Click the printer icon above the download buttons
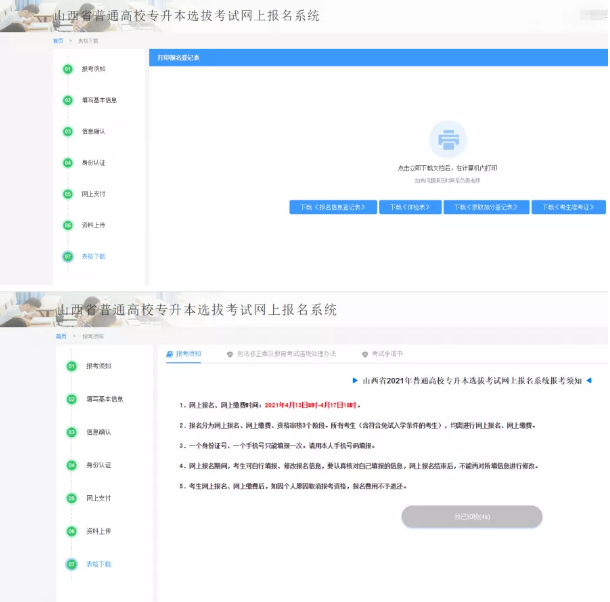The width and height of the screenshot is (610, 602). tap(448, 138)
